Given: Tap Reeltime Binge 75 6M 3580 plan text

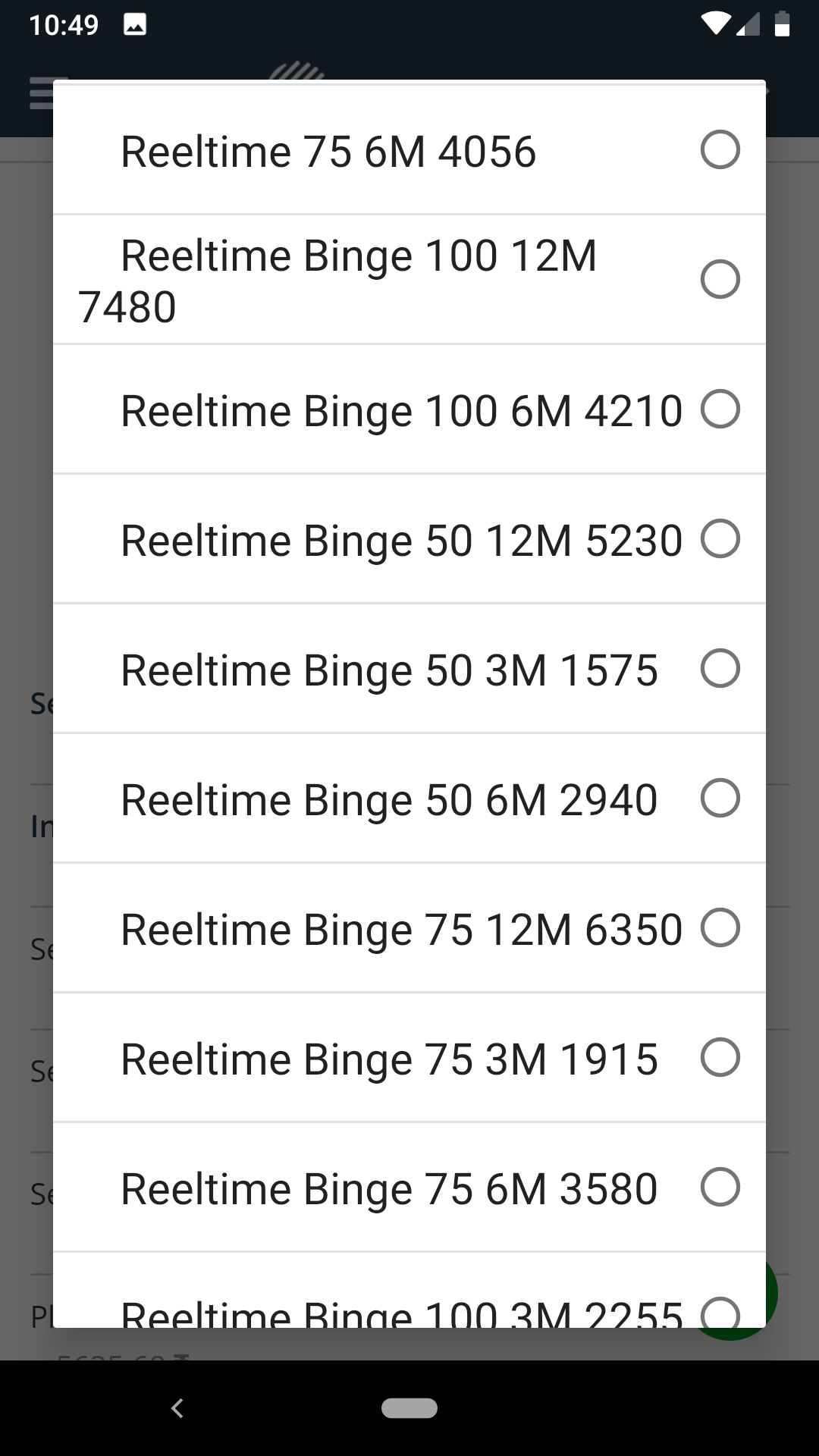Looking at the screenshot, I should click(389, 1188).
